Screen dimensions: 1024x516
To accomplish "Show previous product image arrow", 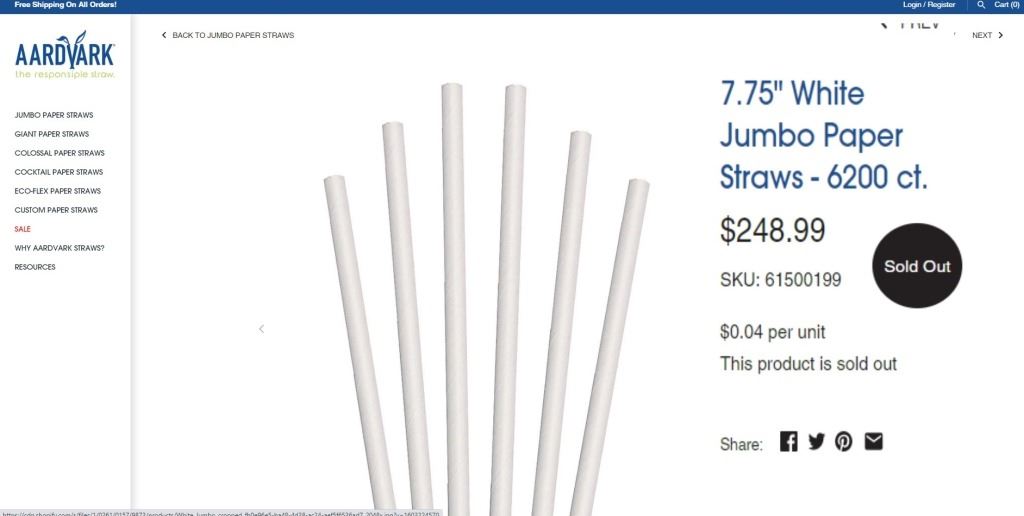I will tap(262, 329).
